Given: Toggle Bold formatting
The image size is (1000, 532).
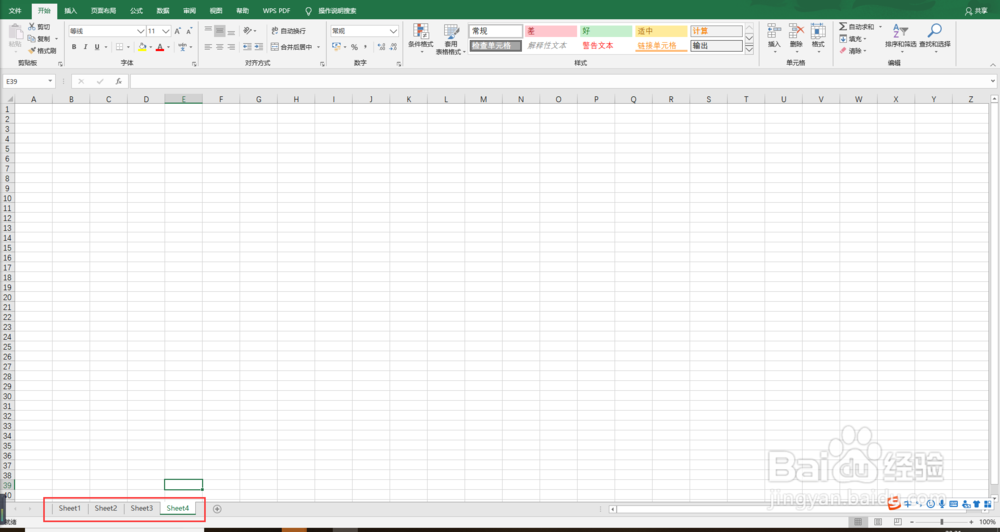Looking at the screenshot, I should click(74, 47).
